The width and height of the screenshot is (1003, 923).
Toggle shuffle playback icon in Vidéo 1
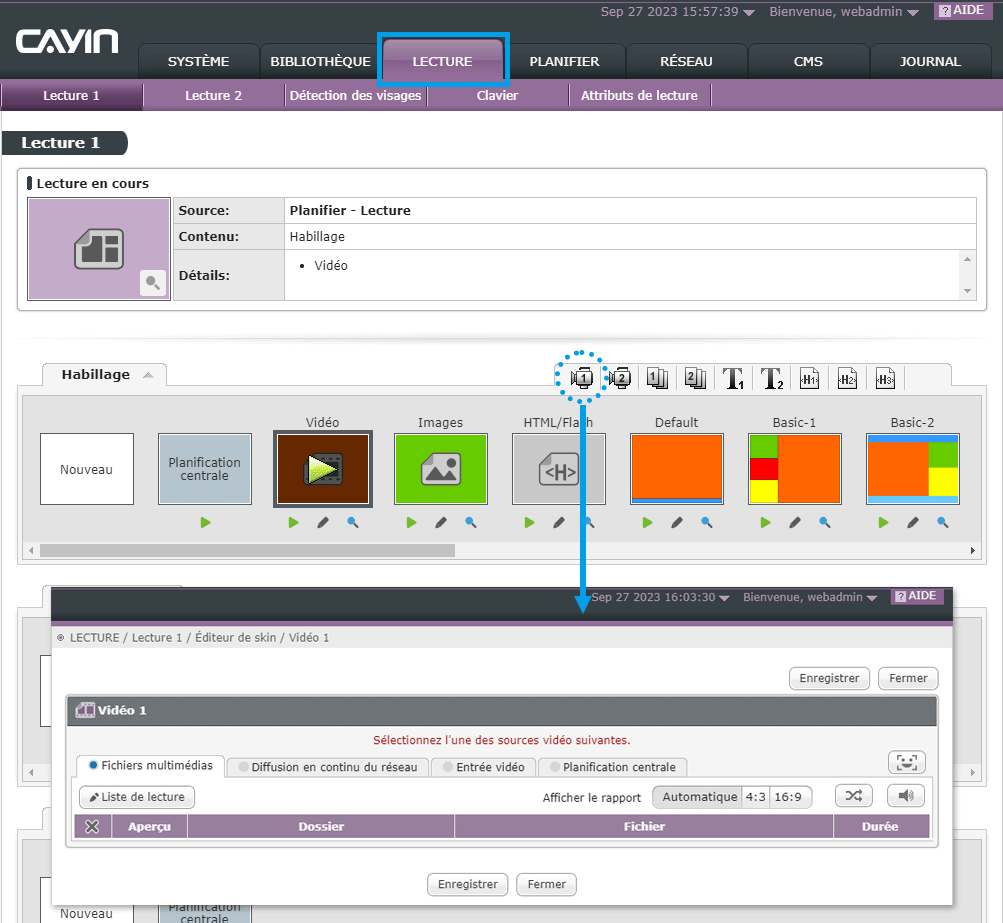tap(854, 796)
